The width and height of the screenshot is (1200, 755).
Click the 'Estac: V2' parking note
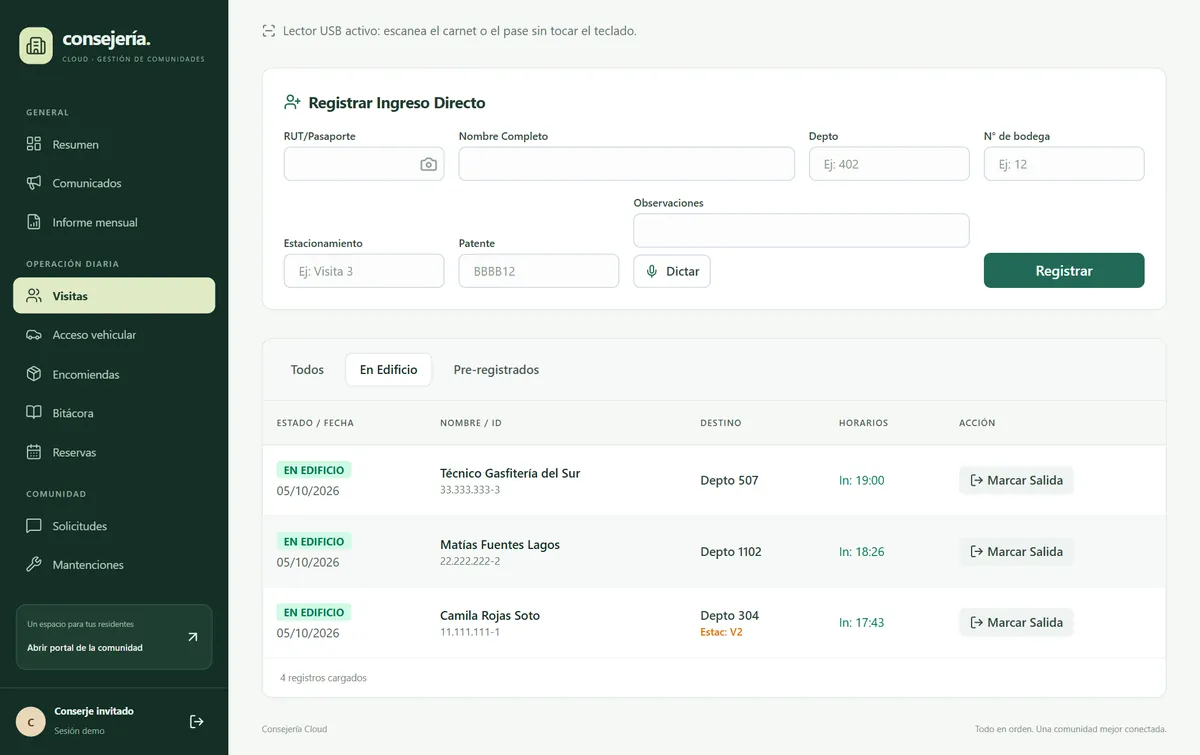click(721, 632)
